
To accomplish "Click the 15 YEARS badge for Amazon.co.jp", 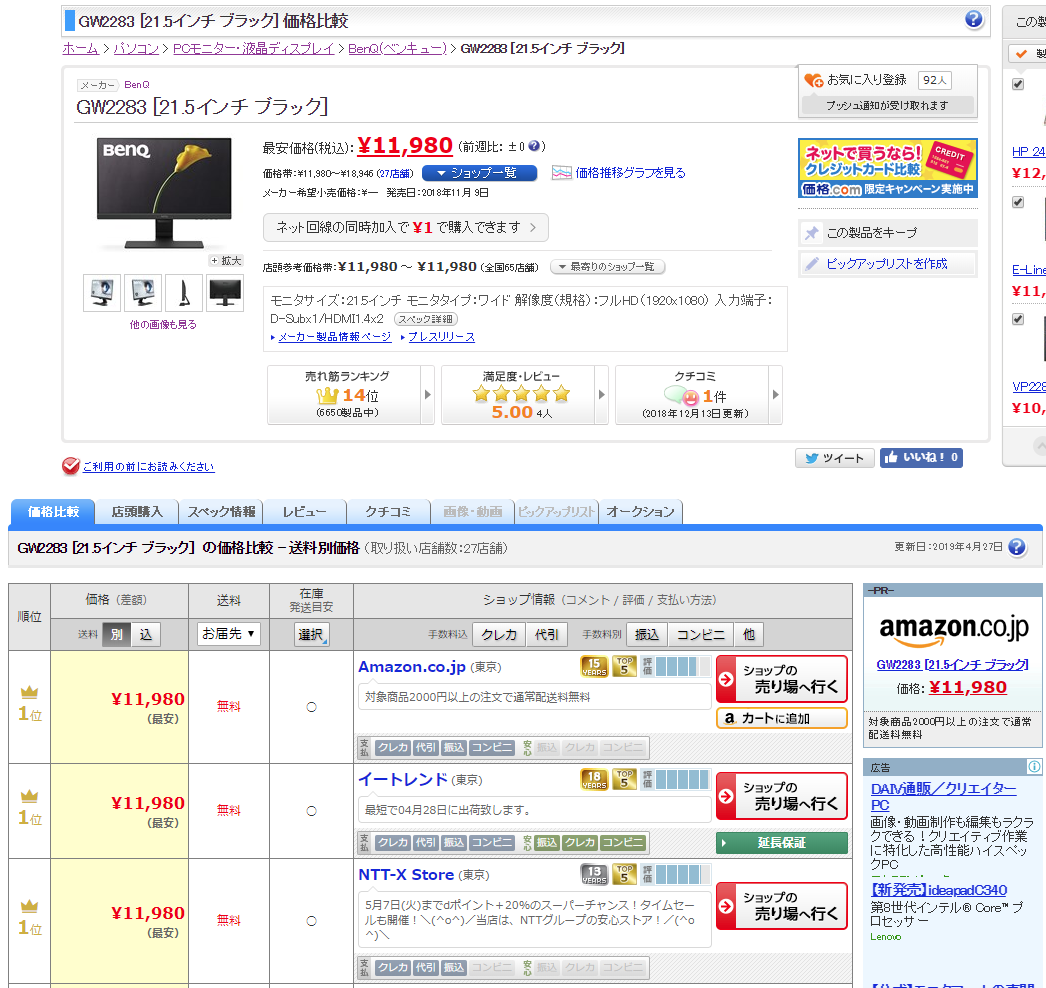I will pos(594,666).
